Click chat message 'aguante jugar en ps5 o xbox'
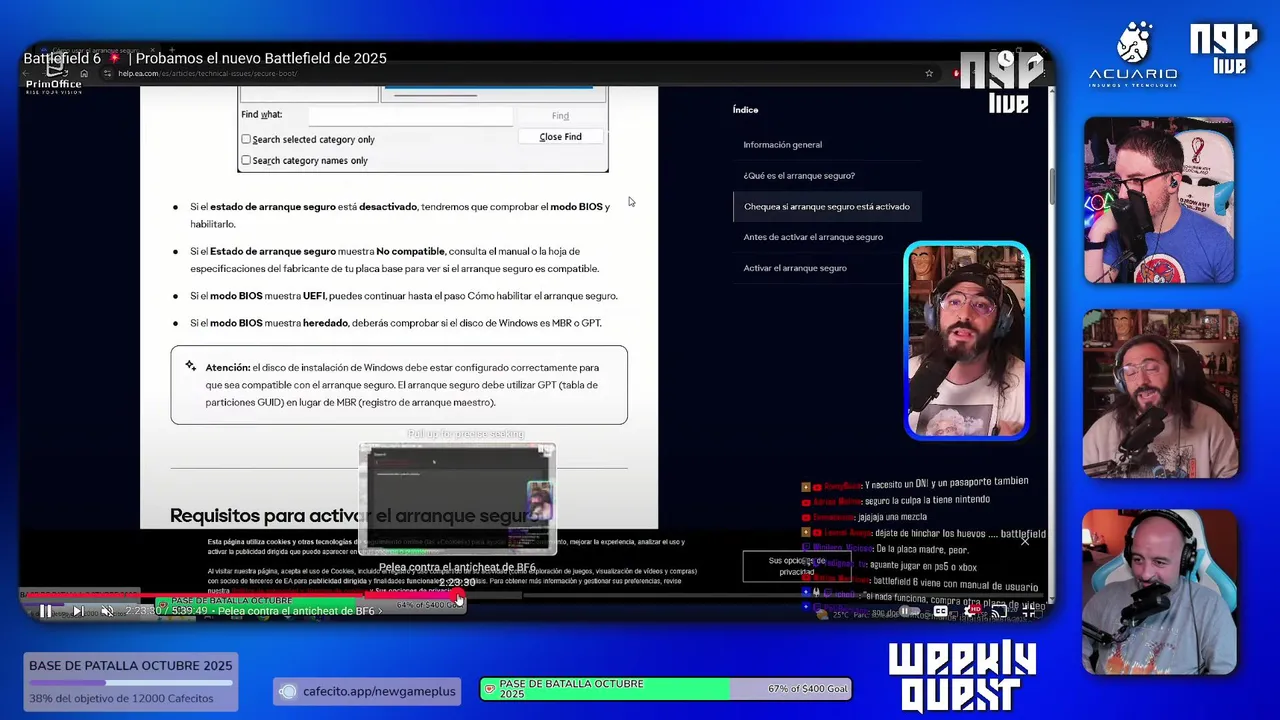Screen dimensions: 1280x720 (923, 565)
